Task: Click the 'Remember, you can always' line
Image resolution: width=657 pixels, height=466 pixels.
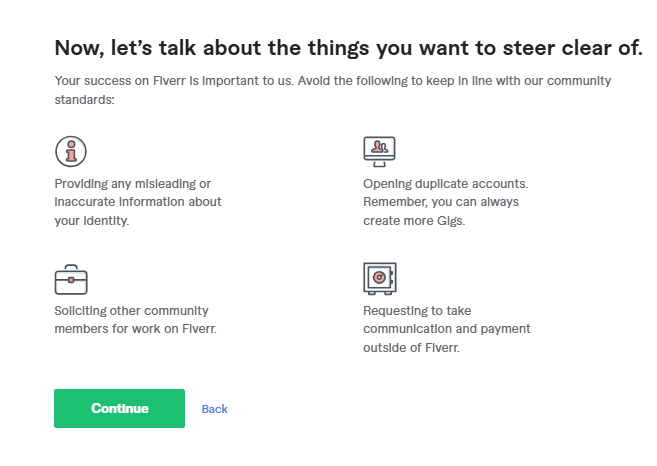Action: click(x=441, y=202)
